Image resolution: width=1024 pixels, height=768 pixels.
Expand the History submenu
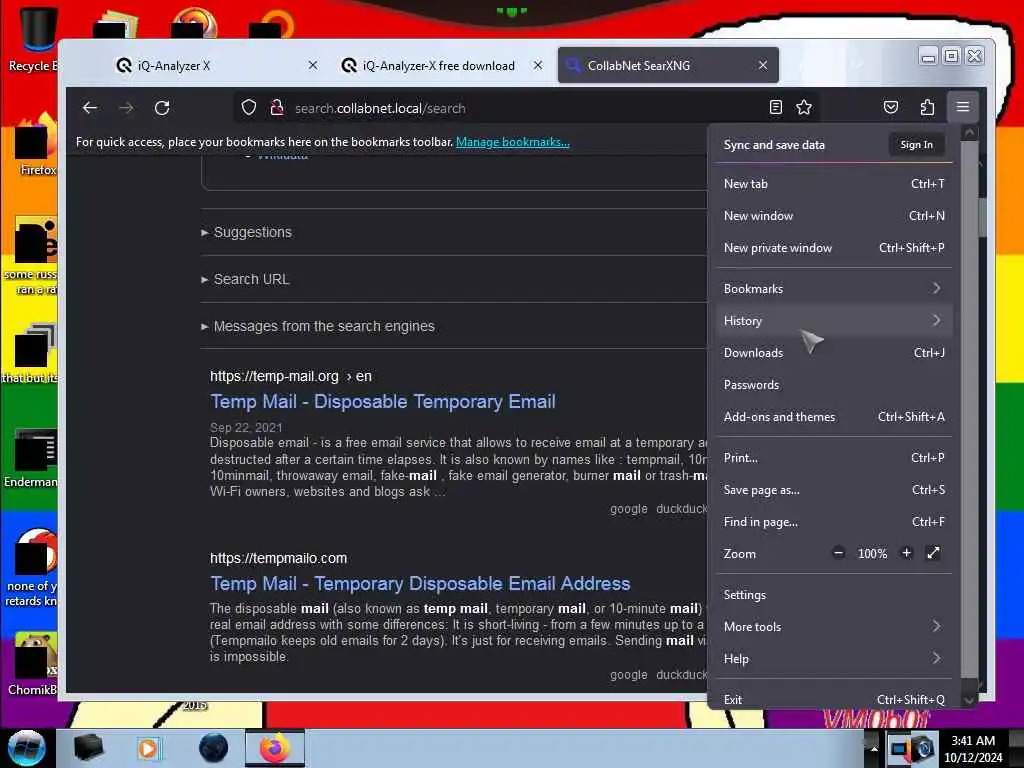[x=834, y=321]
